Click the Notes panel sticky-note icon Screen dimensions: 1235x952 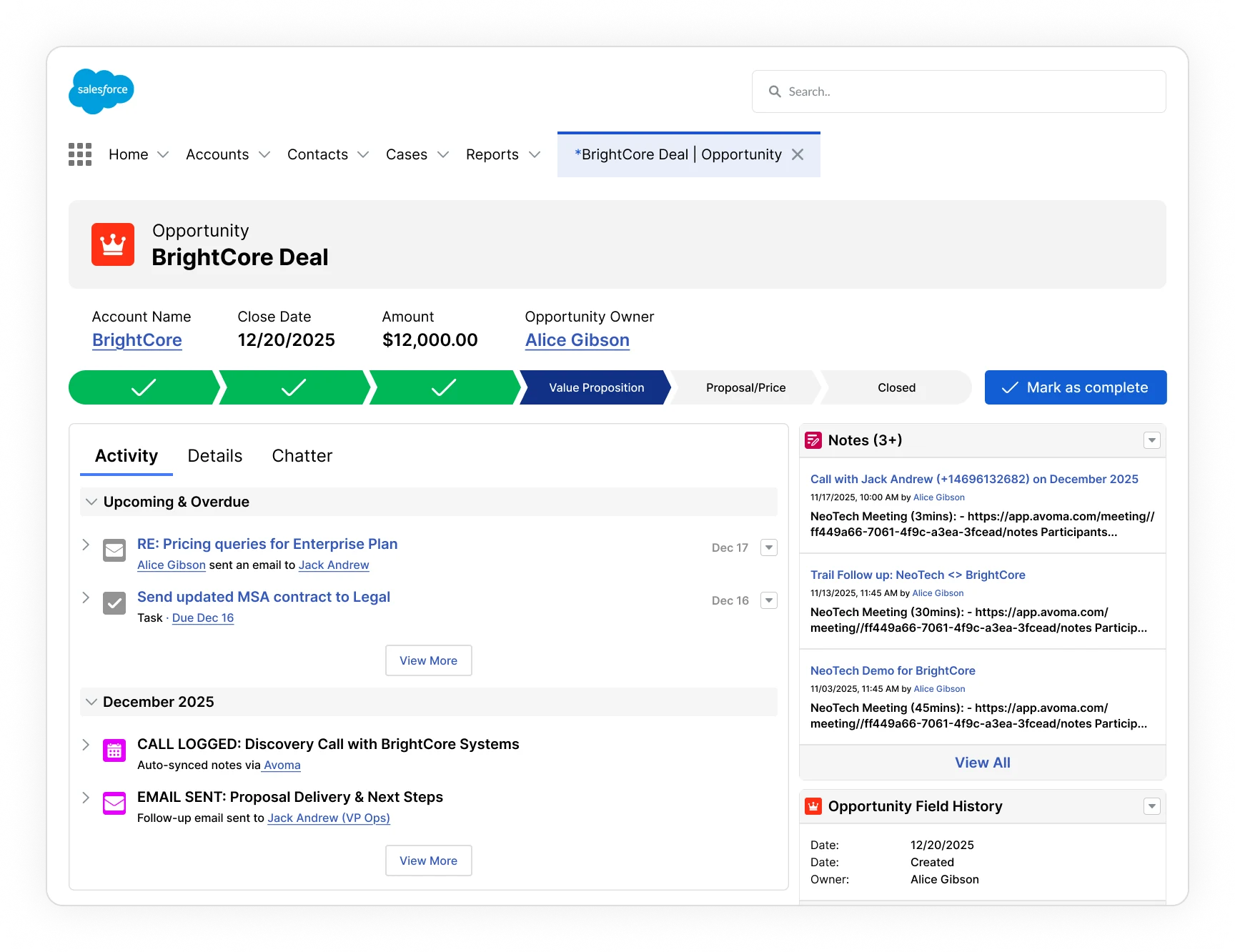[813, 440]
